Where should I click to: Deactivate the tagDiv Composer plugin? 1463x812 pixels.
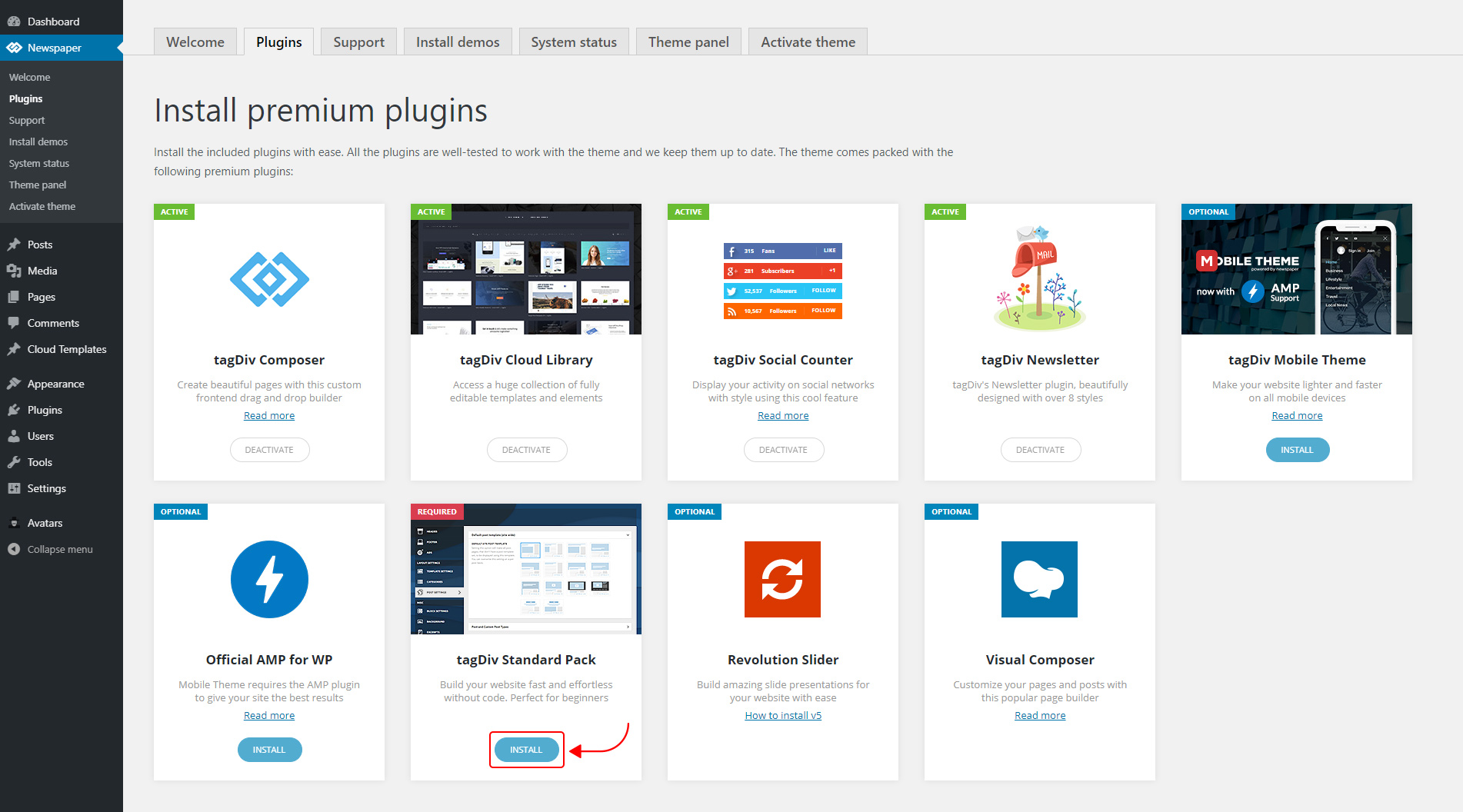tap(269, 450)
